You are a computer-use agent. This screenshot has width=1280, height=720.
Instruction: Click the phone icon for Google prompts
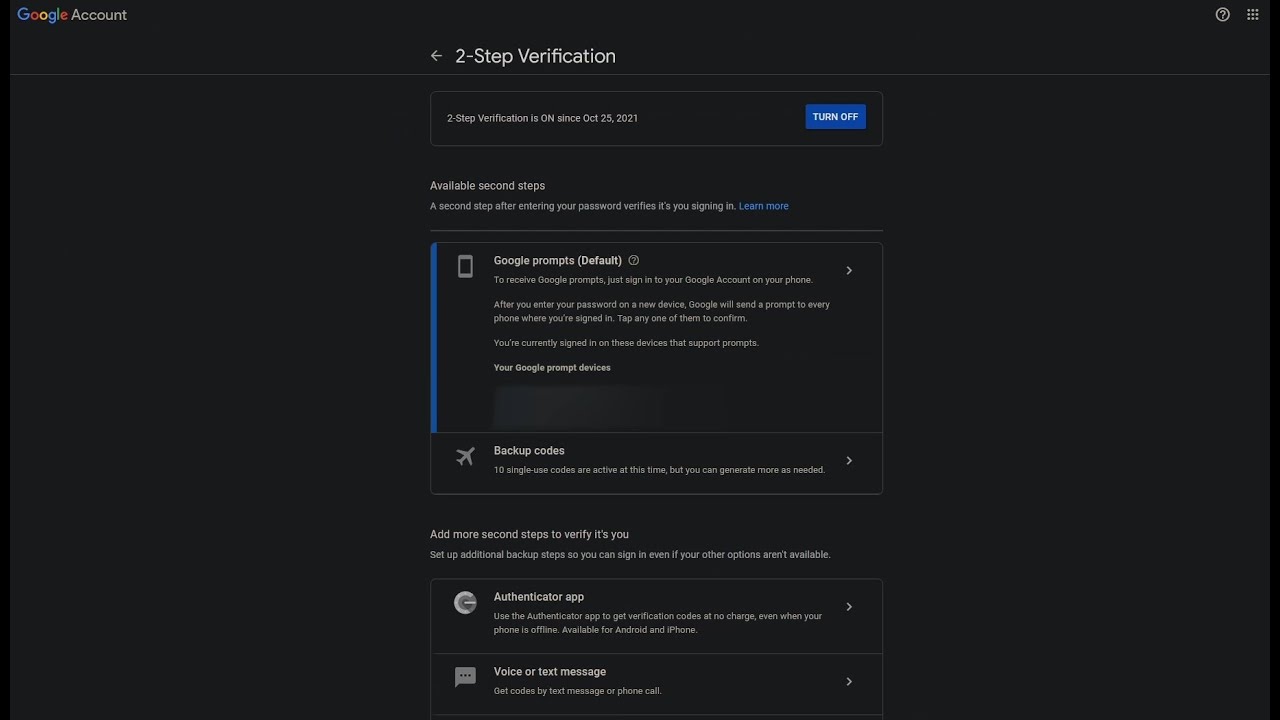point(465,266)
